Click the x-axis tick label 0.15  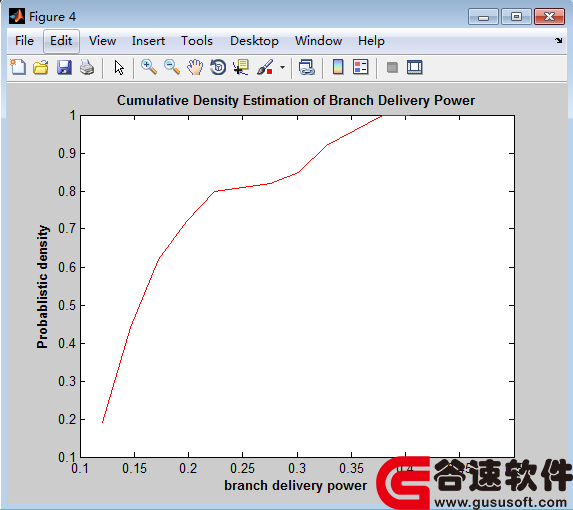point(134,468)
